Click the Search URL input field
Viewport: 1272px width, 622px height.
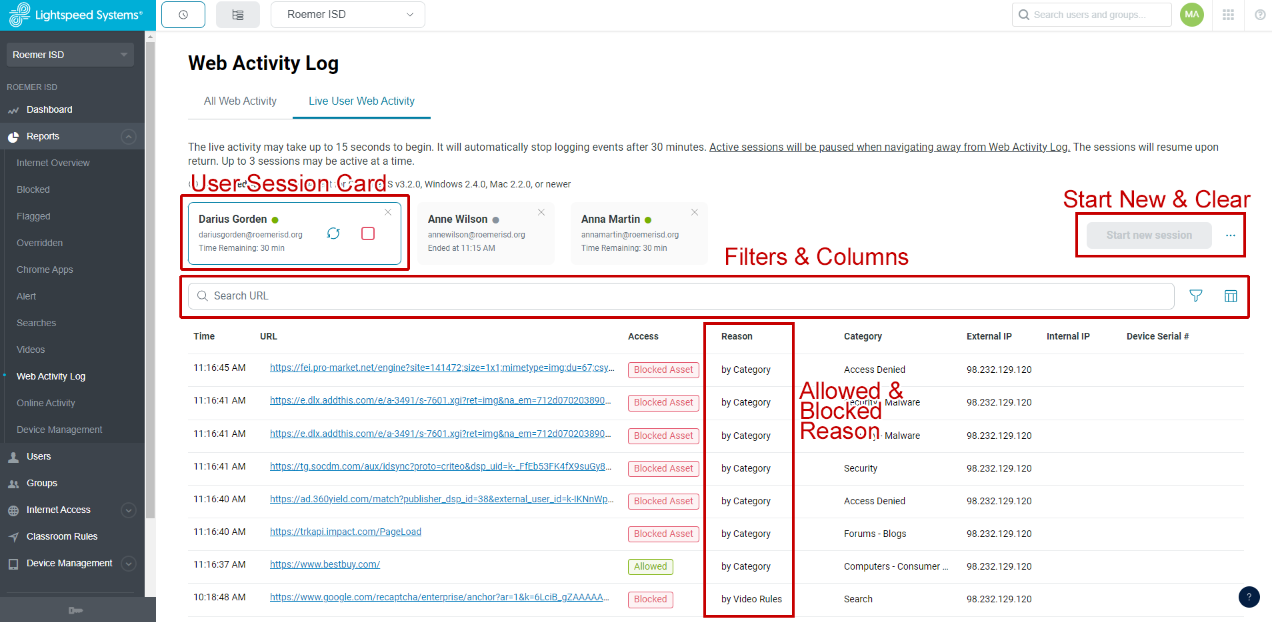(600, 295)
